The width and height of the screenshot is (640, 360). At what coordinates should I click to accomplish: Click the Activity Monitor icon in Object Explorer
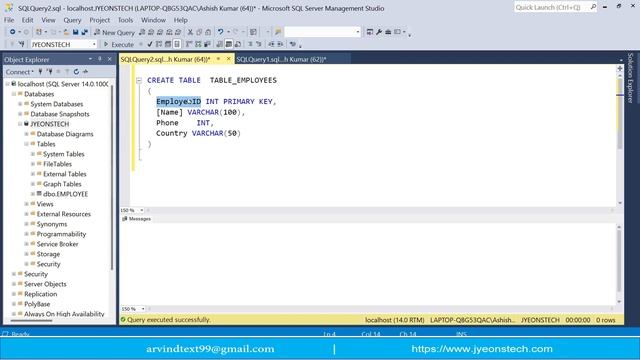(x=85, y=71)
